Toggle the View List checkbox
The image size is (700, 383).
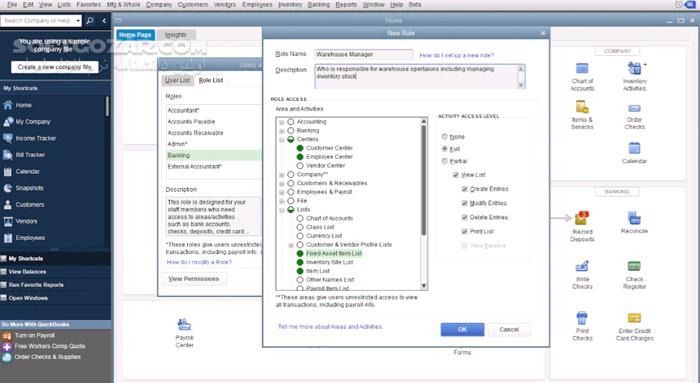(456, 175)
